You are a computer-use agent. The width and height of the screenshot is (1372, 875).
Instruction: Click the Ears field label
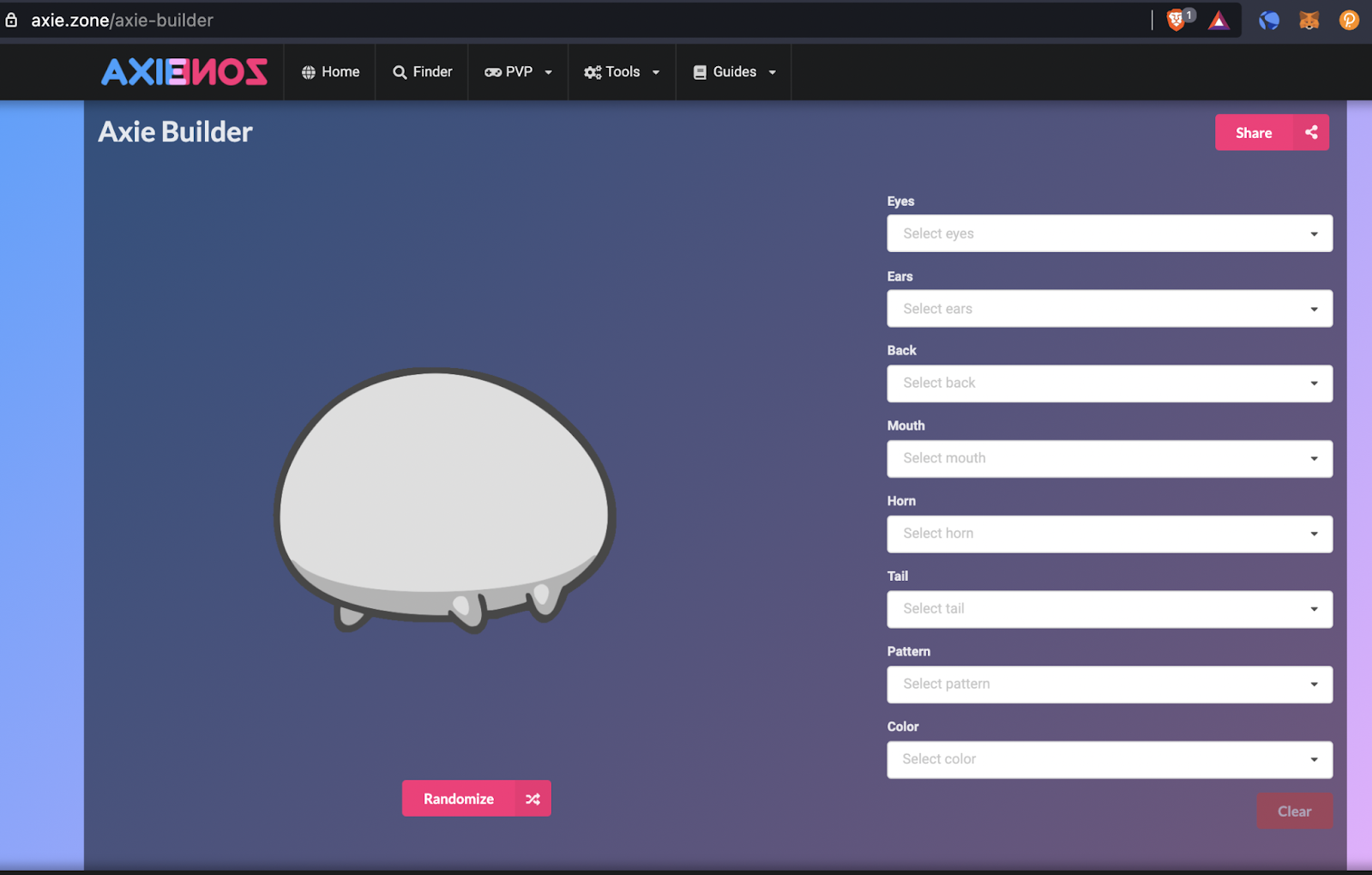tap(900, 276)
